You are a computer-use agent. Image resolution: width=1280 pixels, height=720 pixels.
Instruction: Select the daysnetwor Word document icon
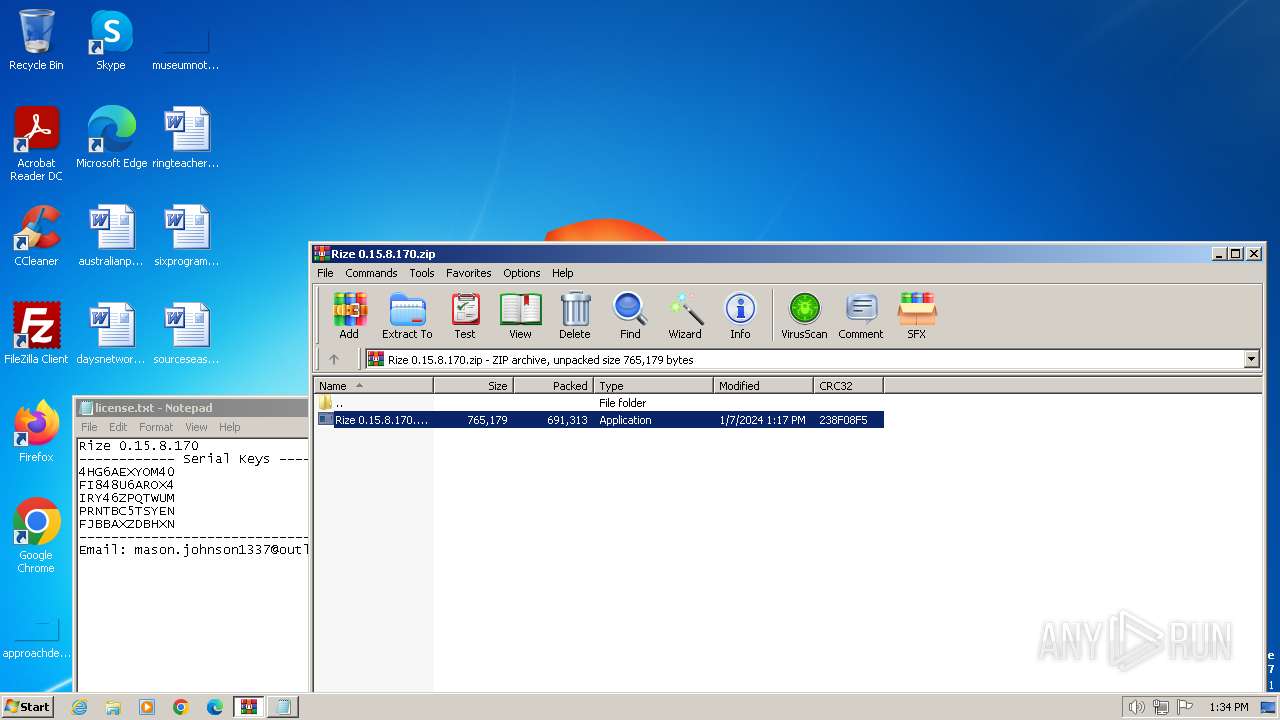pyautogui.click(x=111, y=334)
